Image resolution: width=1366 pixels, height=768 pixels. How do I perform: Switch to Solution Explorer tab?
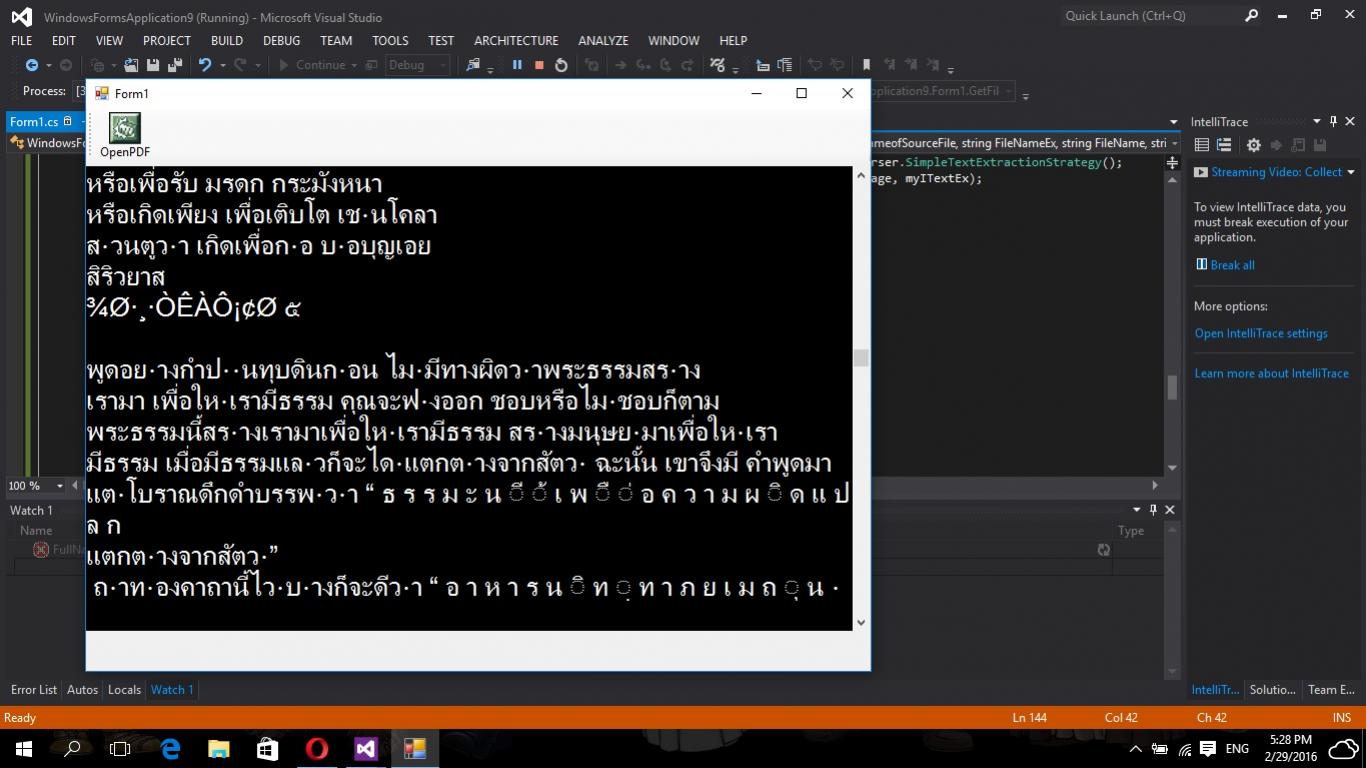(1273, 689)
